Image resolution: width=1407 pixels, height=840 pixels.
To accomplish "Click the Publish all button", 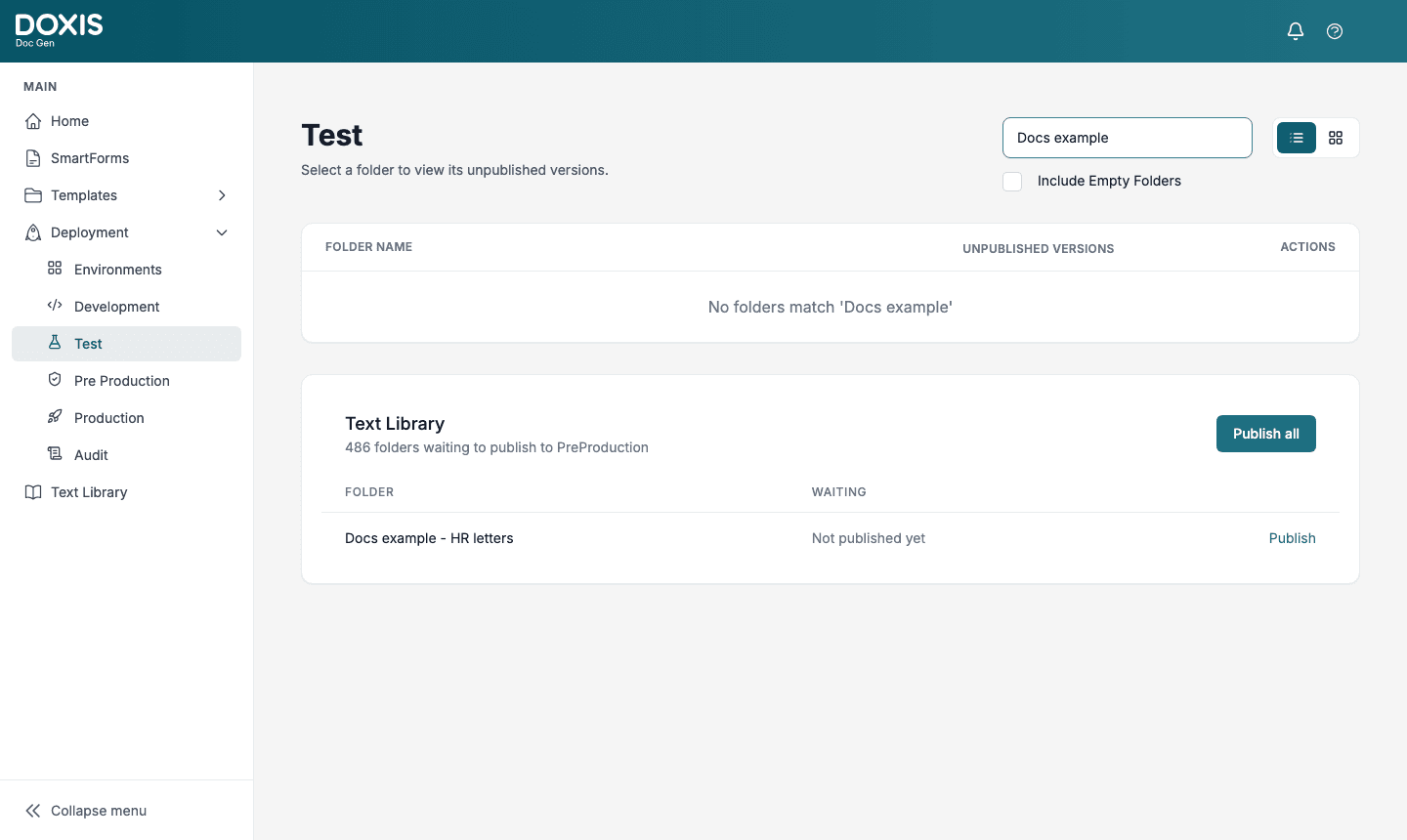I will pos(1266,434).
